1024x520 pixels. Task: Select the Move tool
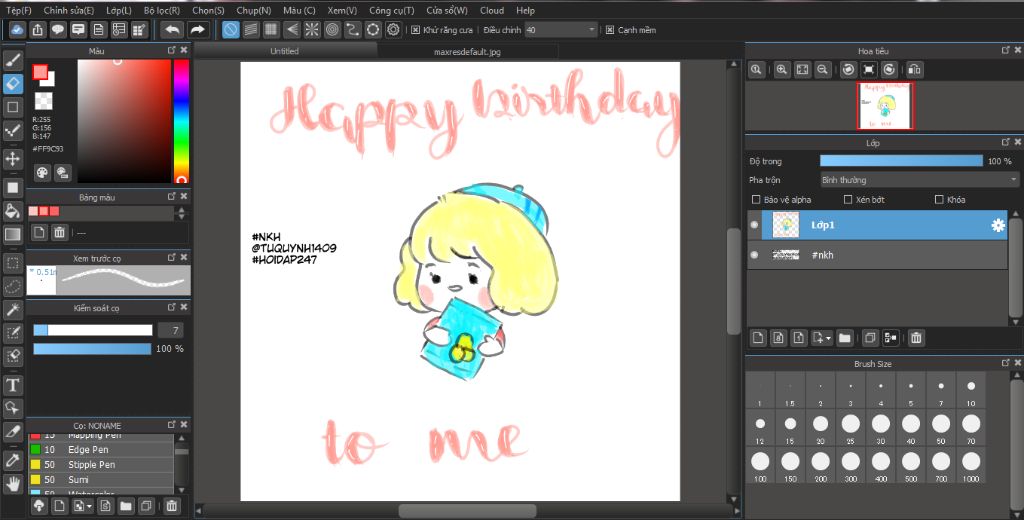click(13, 159)
